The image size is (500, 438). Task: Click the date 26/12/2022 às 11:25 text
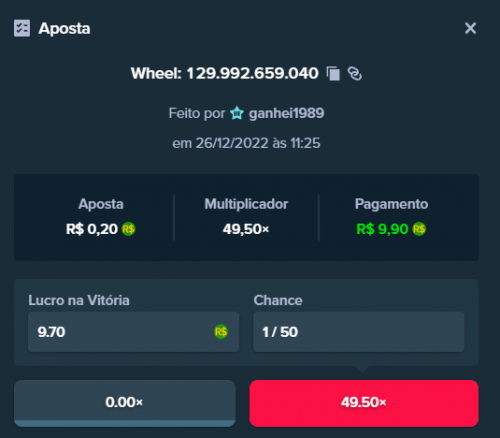tap(246, 143)
